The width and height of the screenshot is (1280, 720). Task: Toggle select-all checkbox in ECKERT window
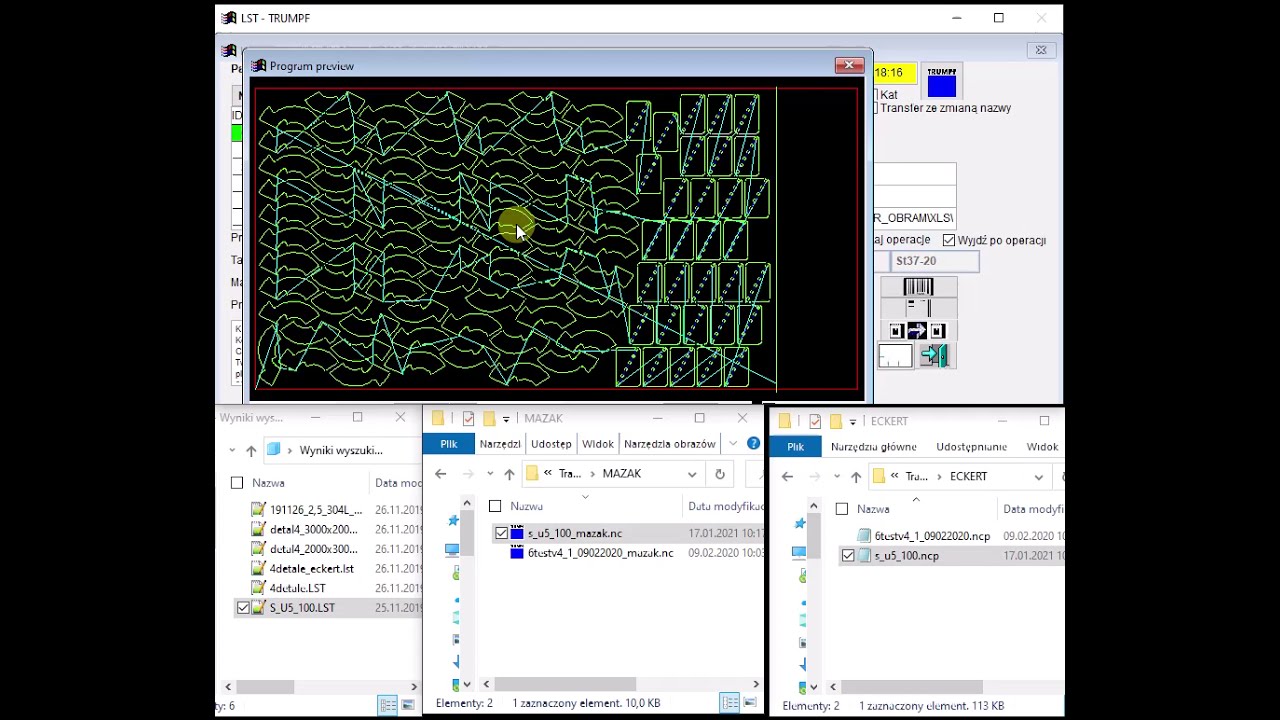click(x=842, y=509)
